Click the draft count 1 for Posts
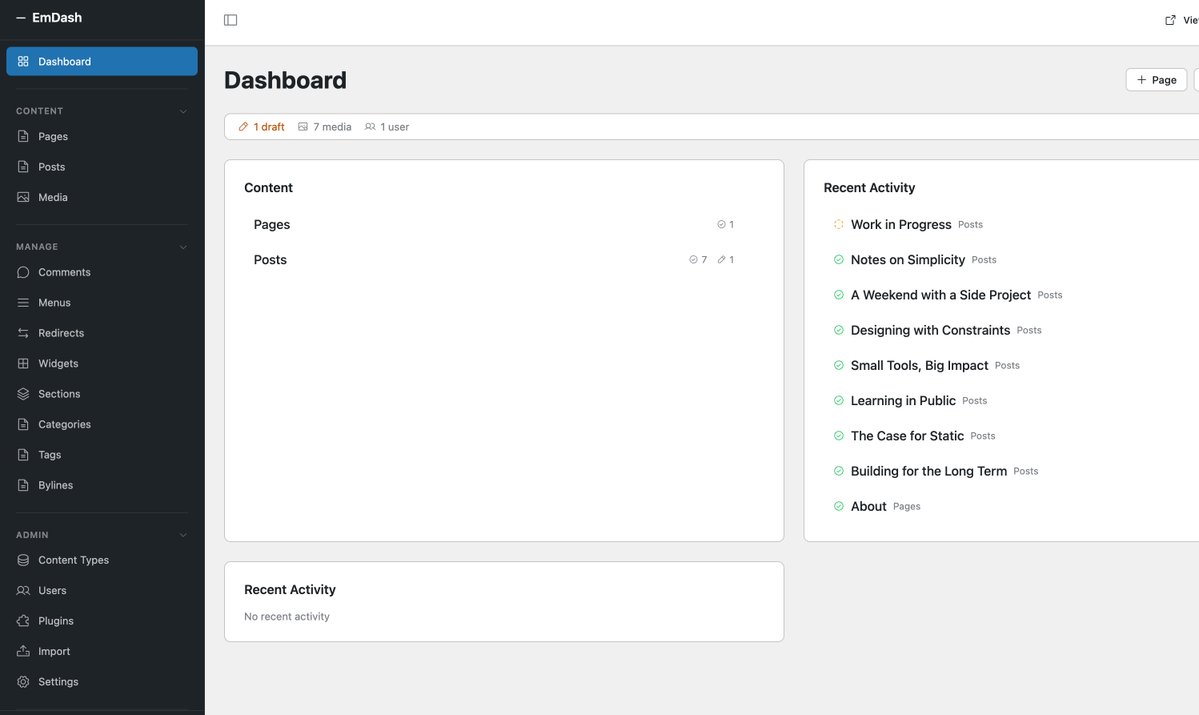 coord(726,259)
